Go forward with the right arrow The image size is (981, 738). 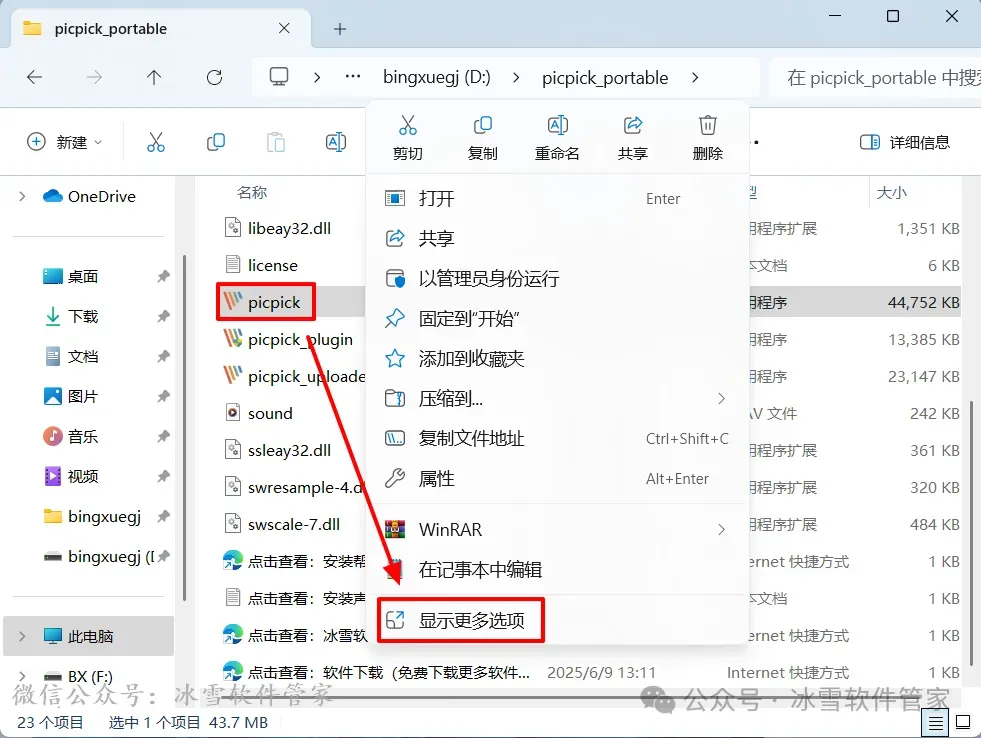pyautogui.click(x=94, y=78)
